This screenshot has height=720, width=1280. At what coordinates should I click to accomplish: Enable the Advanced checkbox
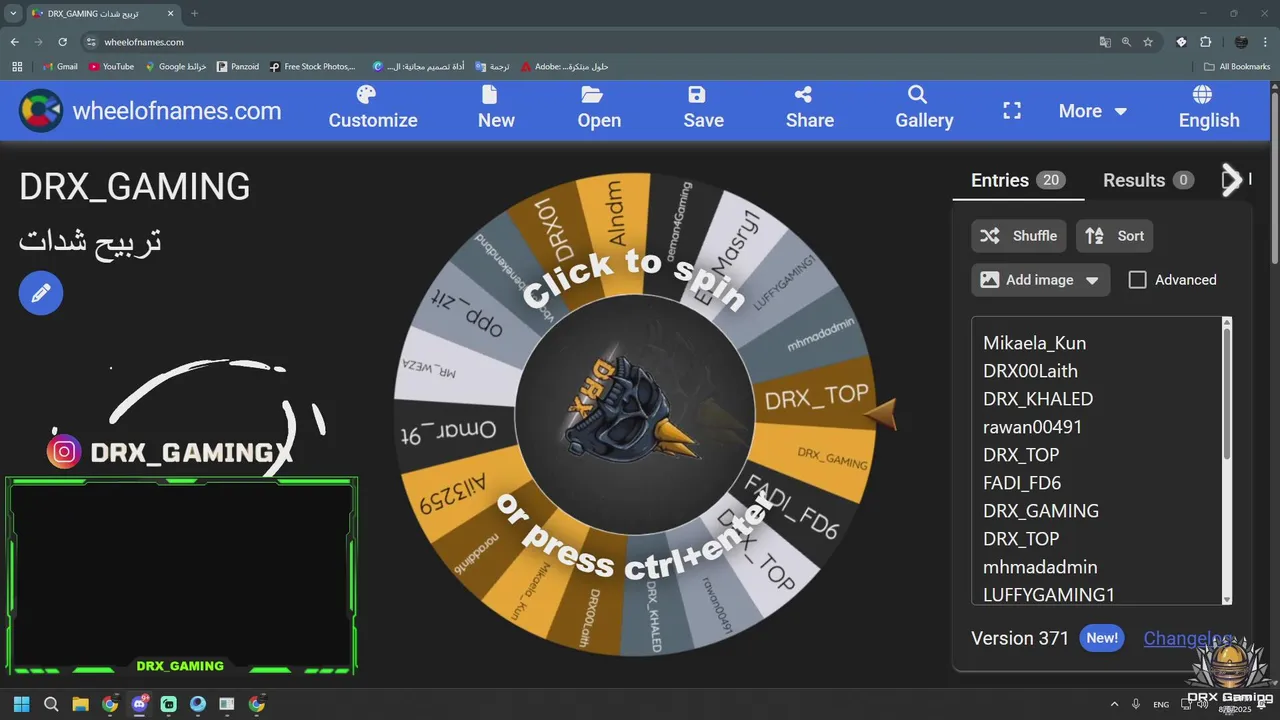[x=1137, y=280]
